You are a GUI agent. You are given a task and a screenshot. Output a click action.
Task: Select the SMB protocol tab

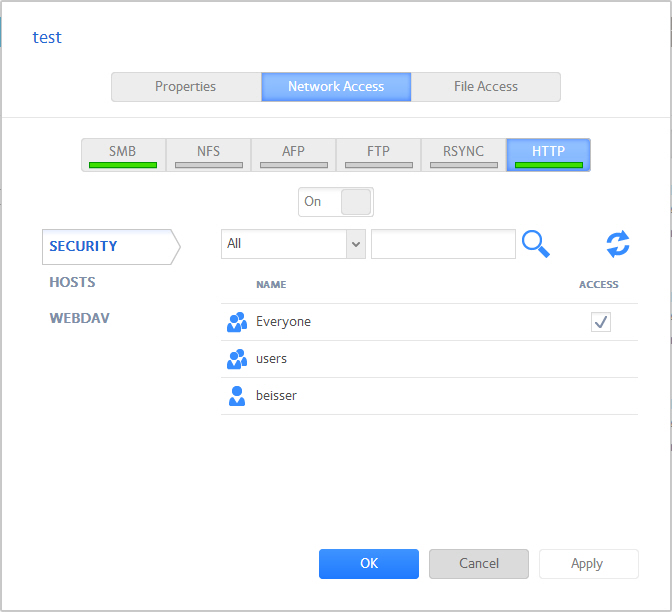coord(123,155)
